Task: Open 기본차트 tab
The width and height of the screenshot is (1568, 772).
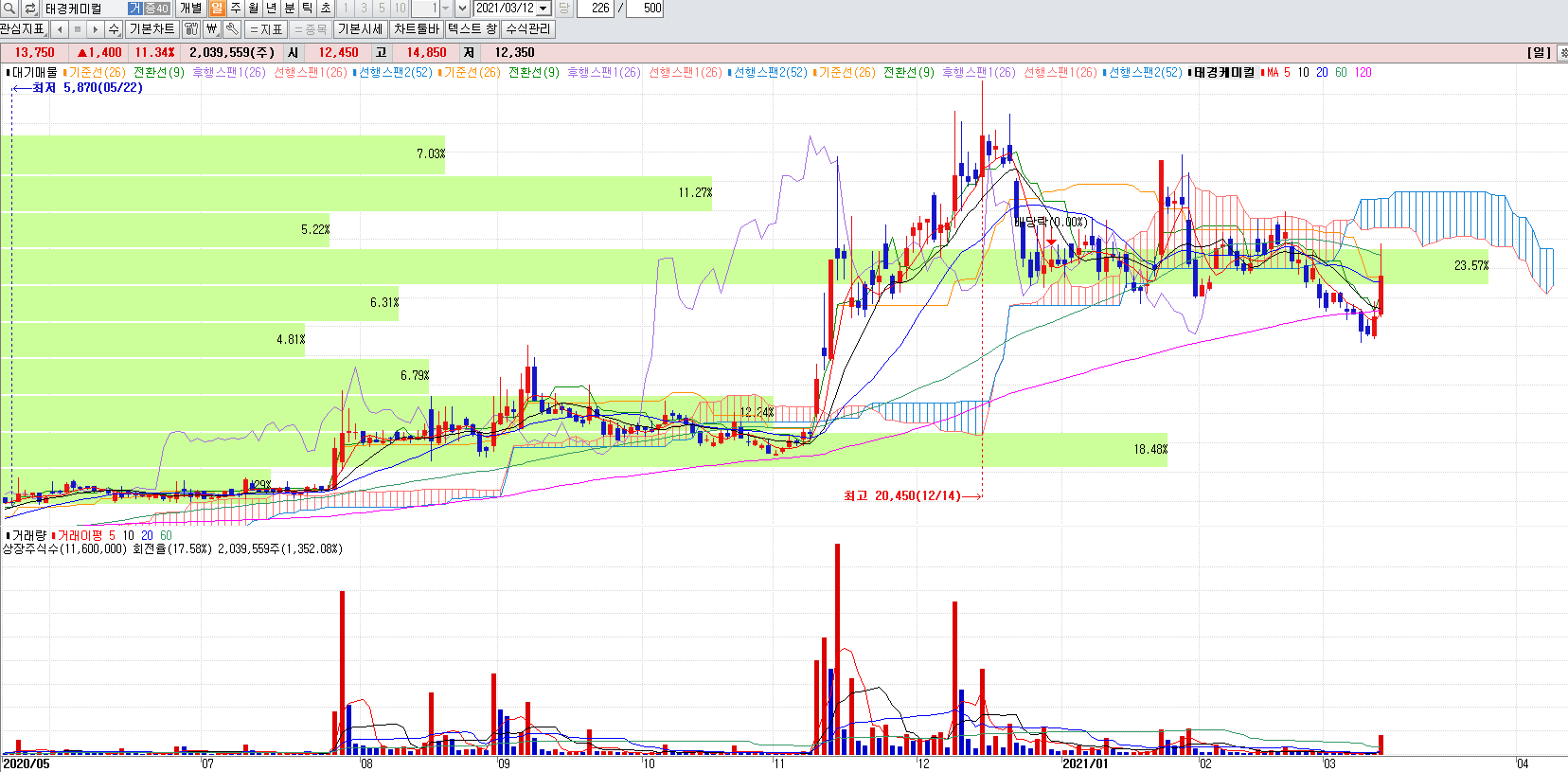Action: 151,28
